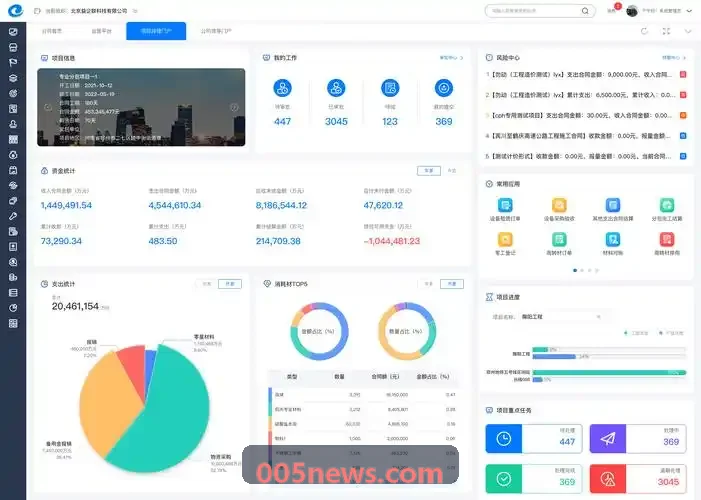Click the long green progress bar in 项目进度

(x=609, y=372)
